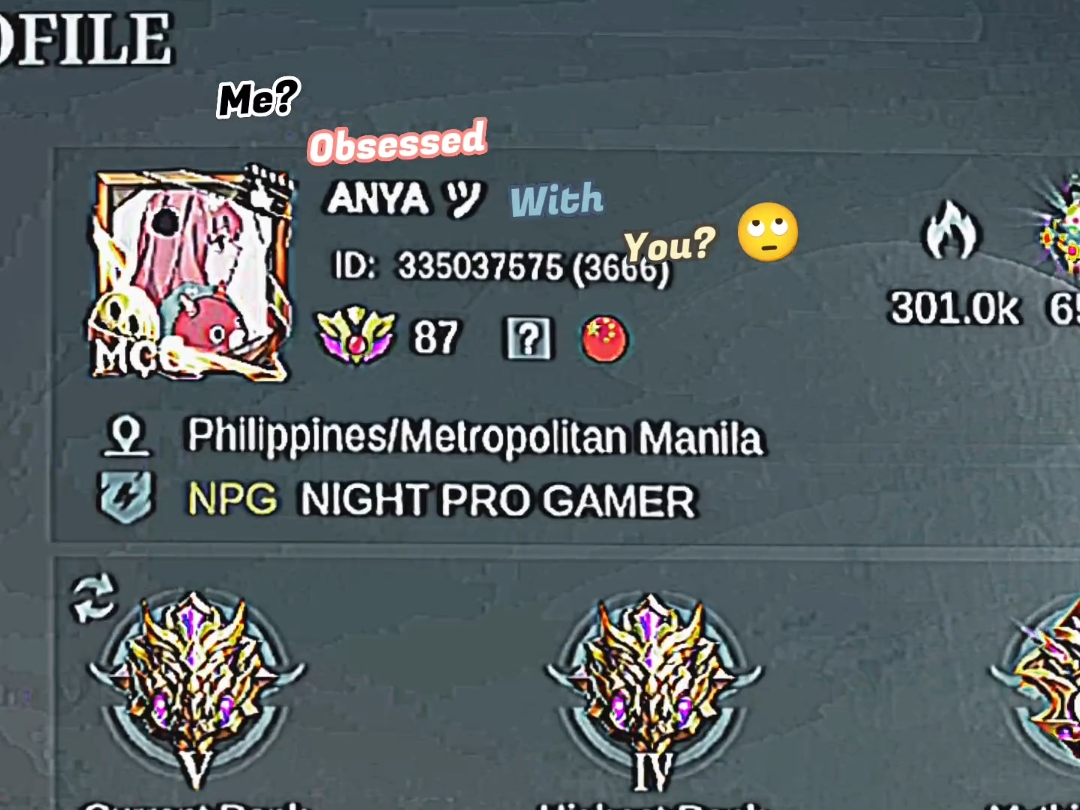1080x810 pixels.
Task: Select the question mark badge icon
Action: pyautogui.click(x=528, y=338)
